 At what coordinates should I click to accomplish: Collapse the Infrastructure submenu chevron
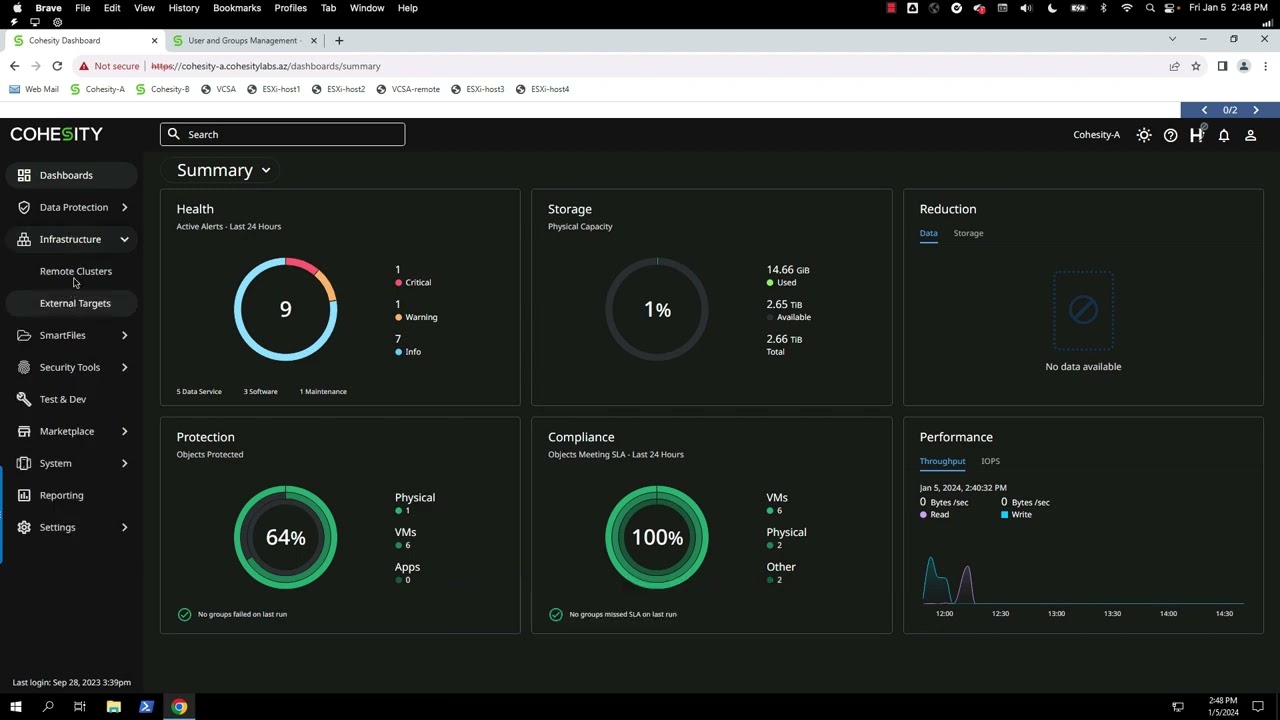coord(124,239)
